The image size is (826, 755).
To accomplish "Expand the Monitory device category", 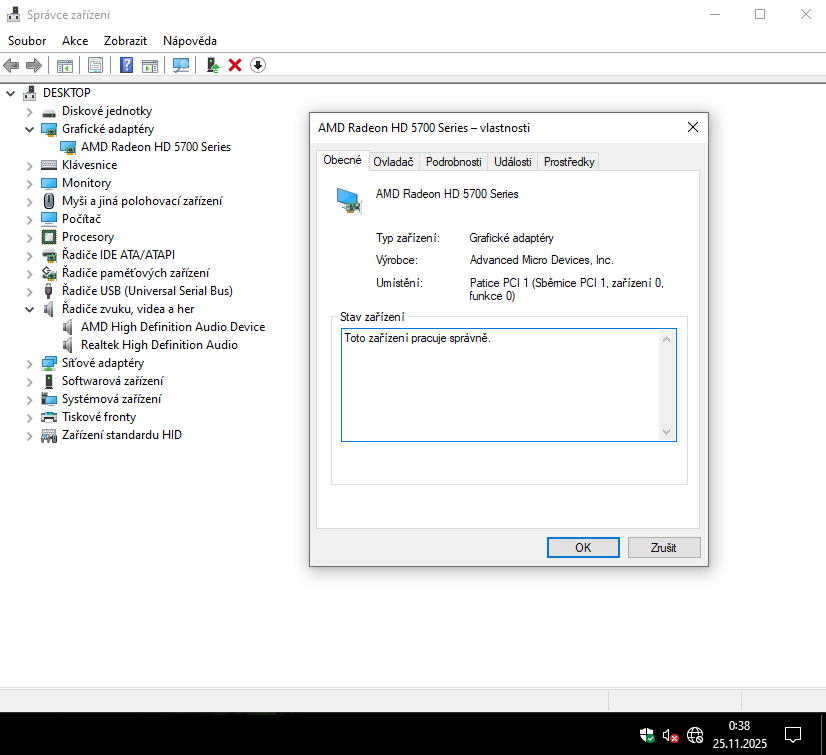I will pyautogui.click(x=28, y=183).
